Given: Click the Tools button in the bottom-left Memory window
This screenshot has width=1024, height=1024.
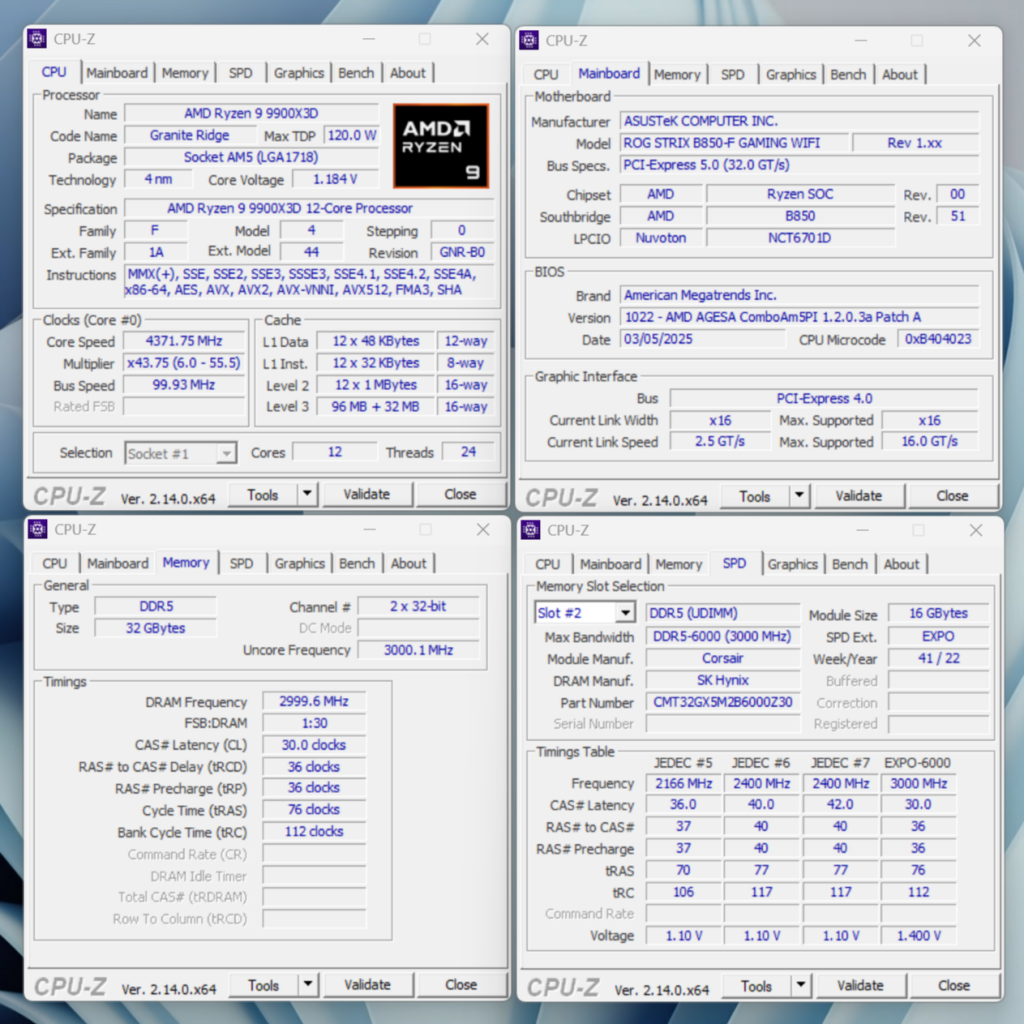Looking at the screenshot, I should click(x=264, y=984).
